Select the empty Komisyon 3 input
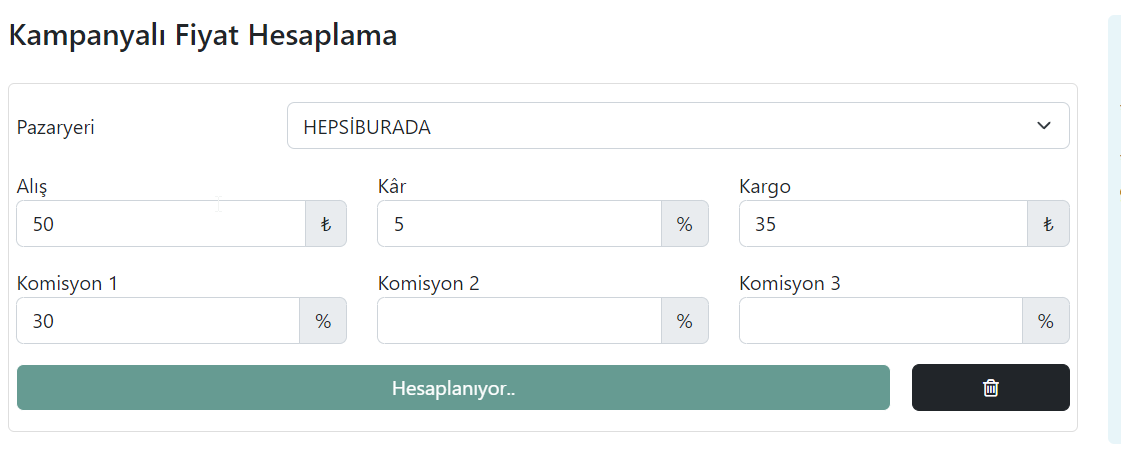Image resolution: width=1121 pixels, height=464 pixels. pos(881,321)
